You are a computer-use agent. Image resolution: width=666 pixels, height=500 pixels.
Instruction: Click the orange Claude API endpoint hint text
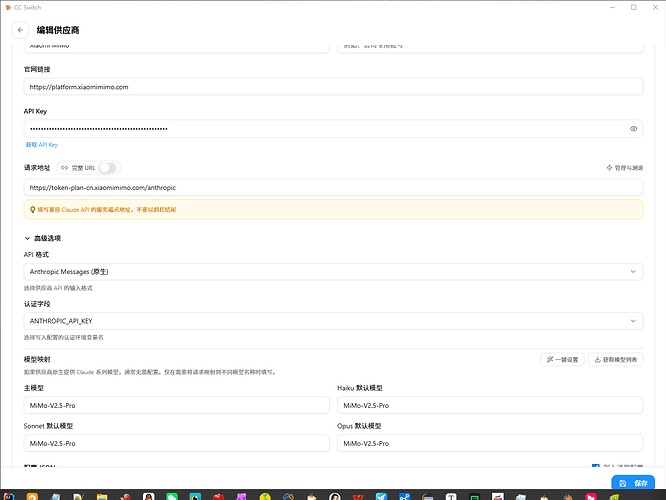tap(107, 209)
